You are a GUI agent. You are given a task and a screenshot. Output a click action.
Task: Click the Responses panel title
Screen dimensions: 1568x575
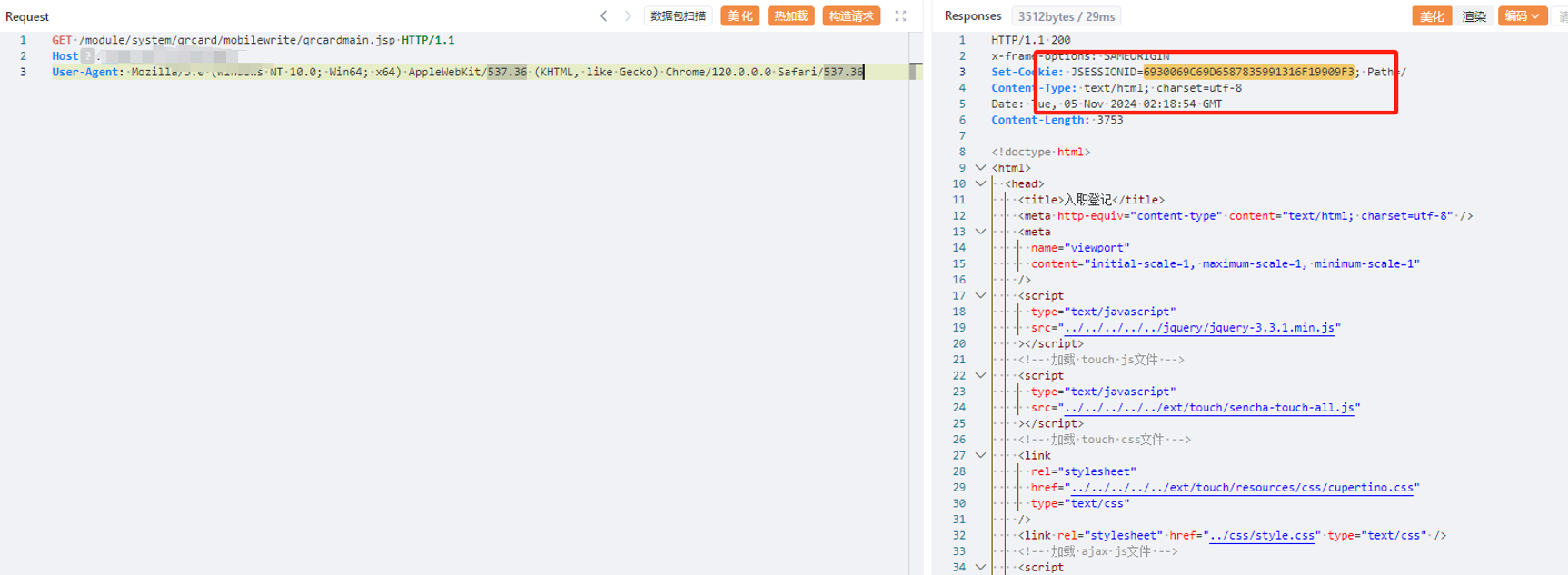[973, 16]
